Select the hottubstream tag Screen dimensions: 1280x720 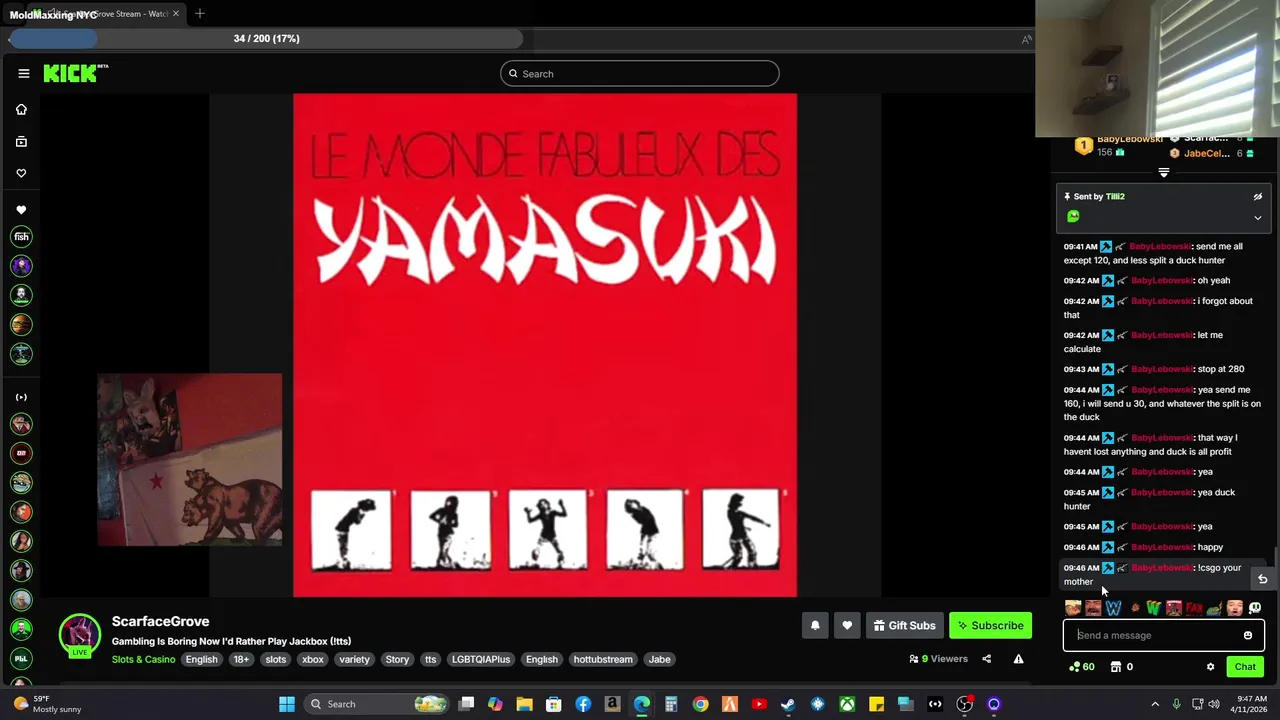(603, 659)
